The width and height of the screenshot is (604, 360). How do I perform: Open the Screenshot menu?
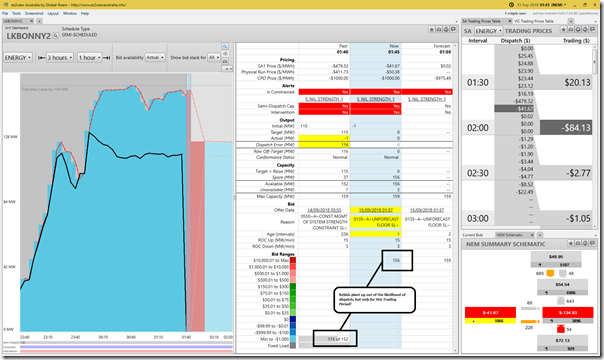click(x=34, y=13)
